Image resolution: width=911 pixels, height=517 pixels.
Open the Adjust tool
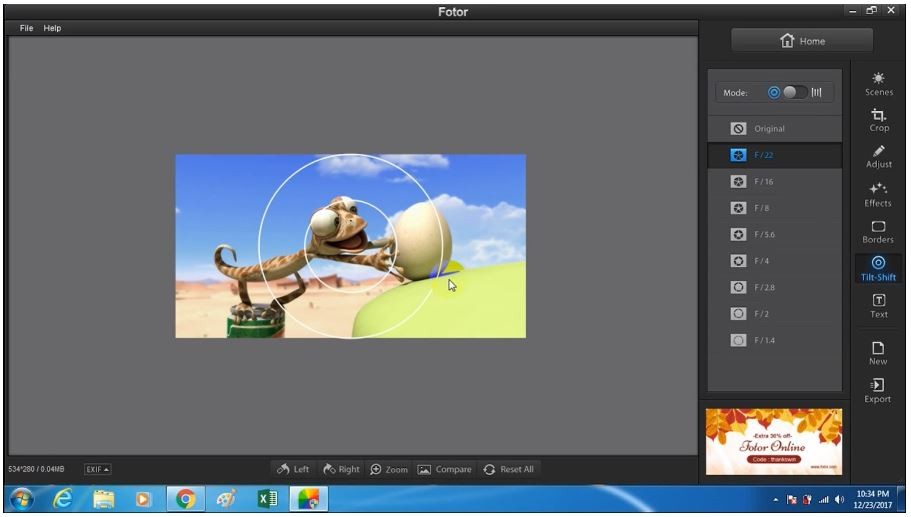(x=878, y=156)
